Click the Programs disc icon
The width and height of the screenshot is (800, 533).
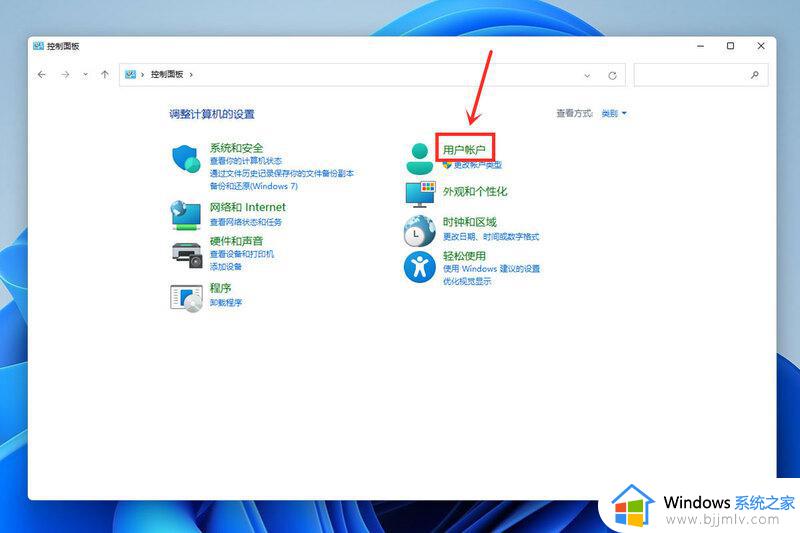[186, 298]
